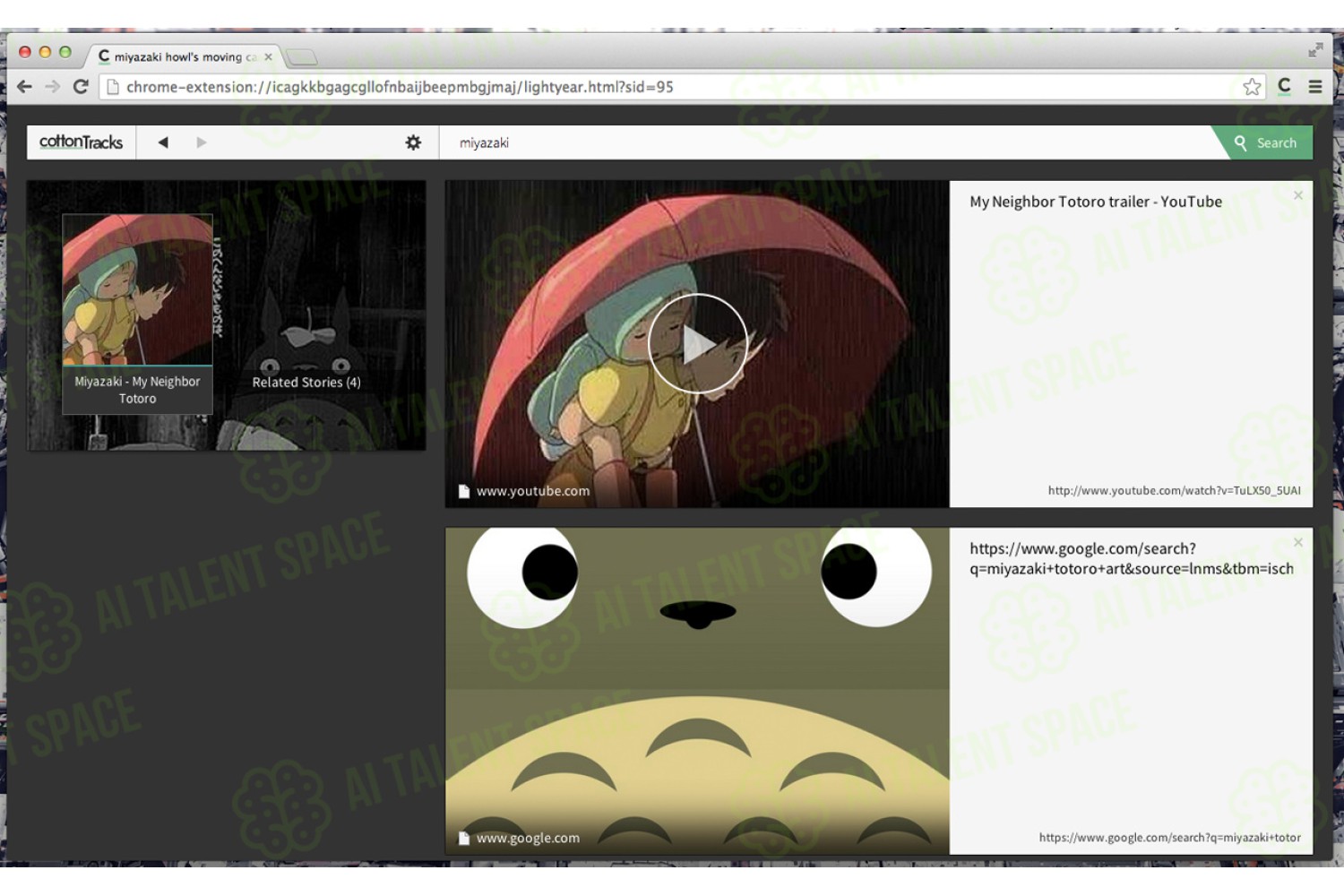Screen dimensions: 1344x896
Task: Open the youtube.com/watch URL link
Action: click(1174, 490)
